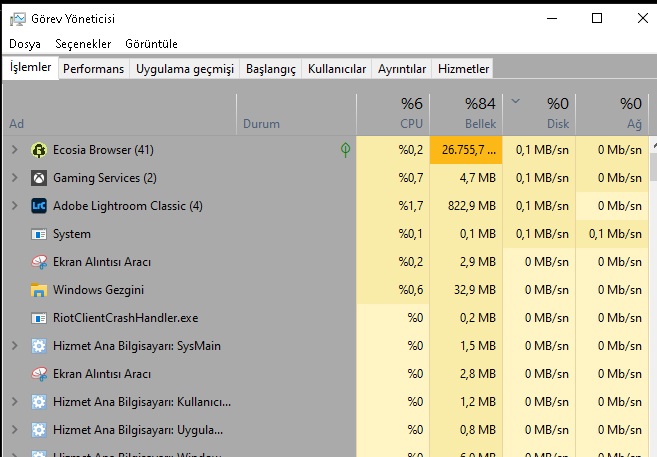The width and height of the screenshot is (657, 457).
Task: Select the İşlemler tab
Action: point(31,67)
